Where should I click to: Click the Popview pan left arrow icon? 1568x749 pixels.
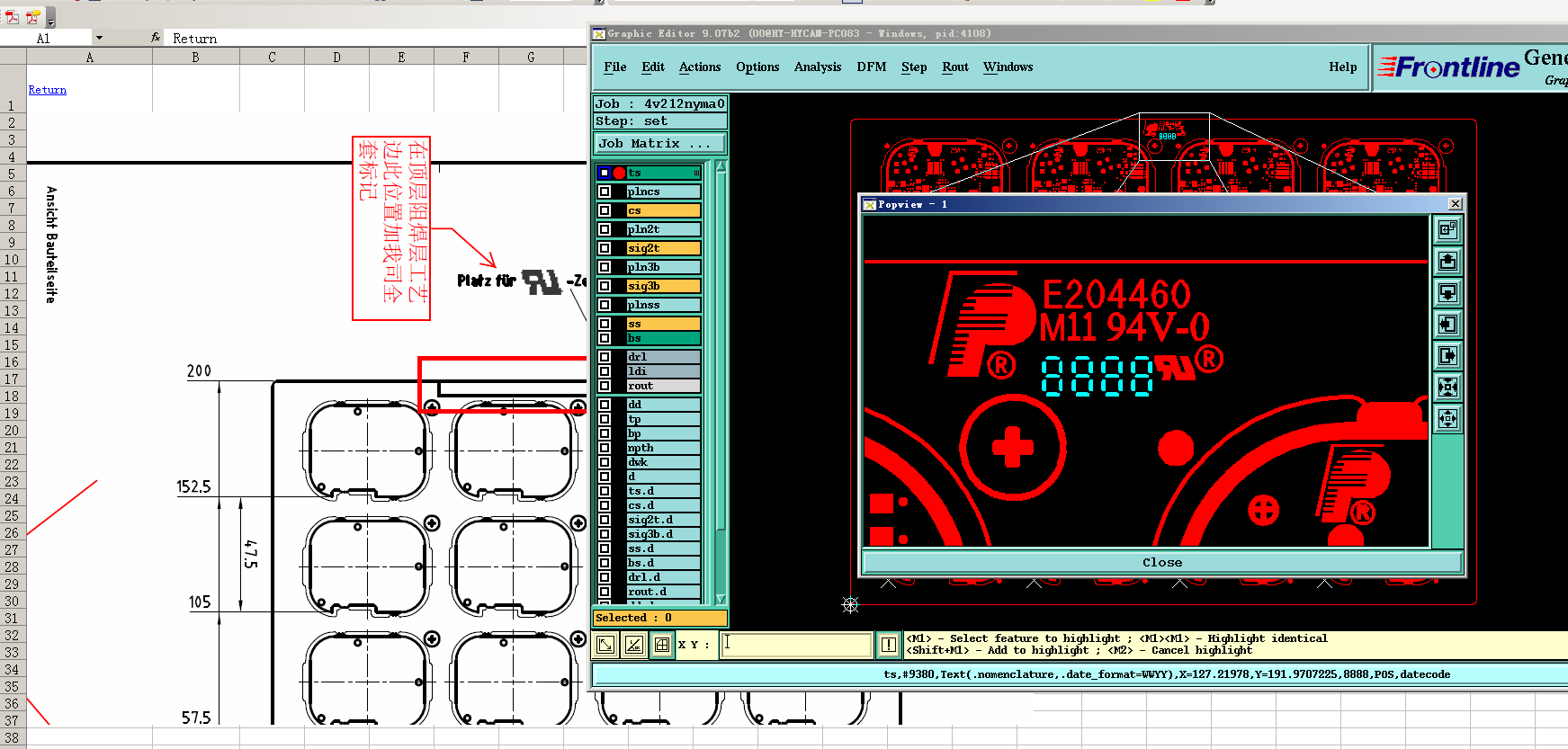point(1447,325)
